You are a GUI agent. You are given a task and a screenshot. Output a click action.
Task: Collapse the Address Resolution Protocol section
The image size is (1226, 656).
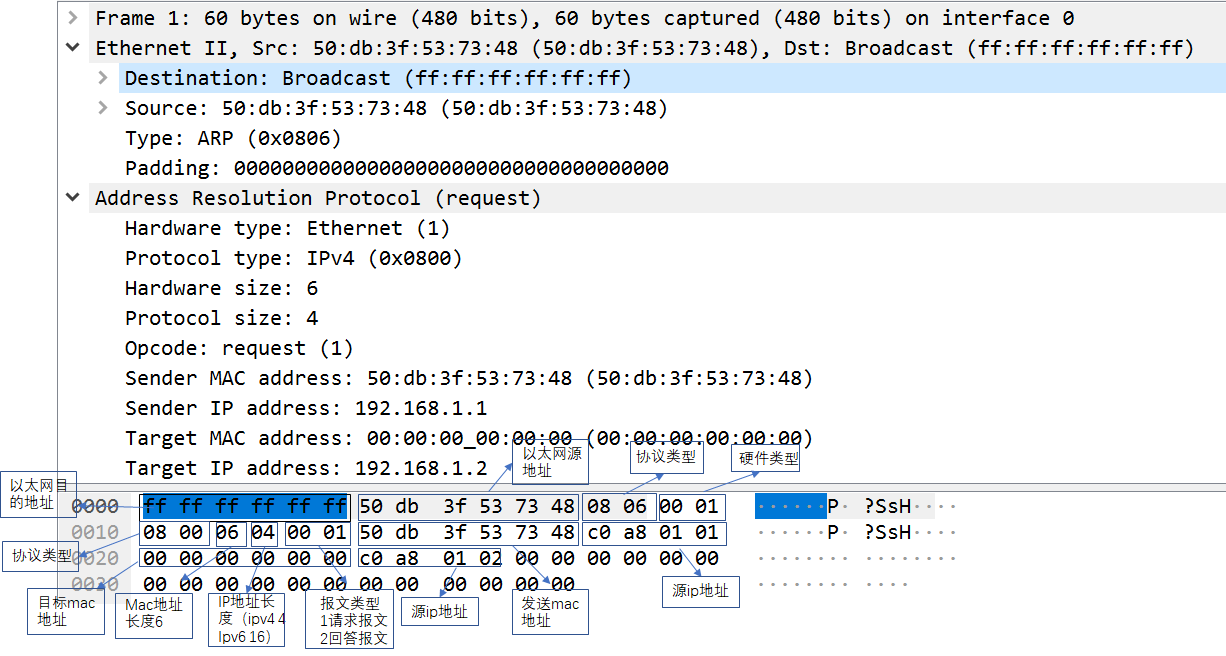point(72,198)
